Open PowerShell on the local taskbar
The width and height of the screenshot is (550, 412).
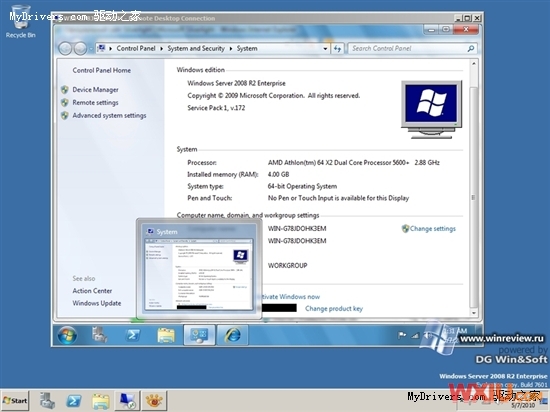coord(74,400)
